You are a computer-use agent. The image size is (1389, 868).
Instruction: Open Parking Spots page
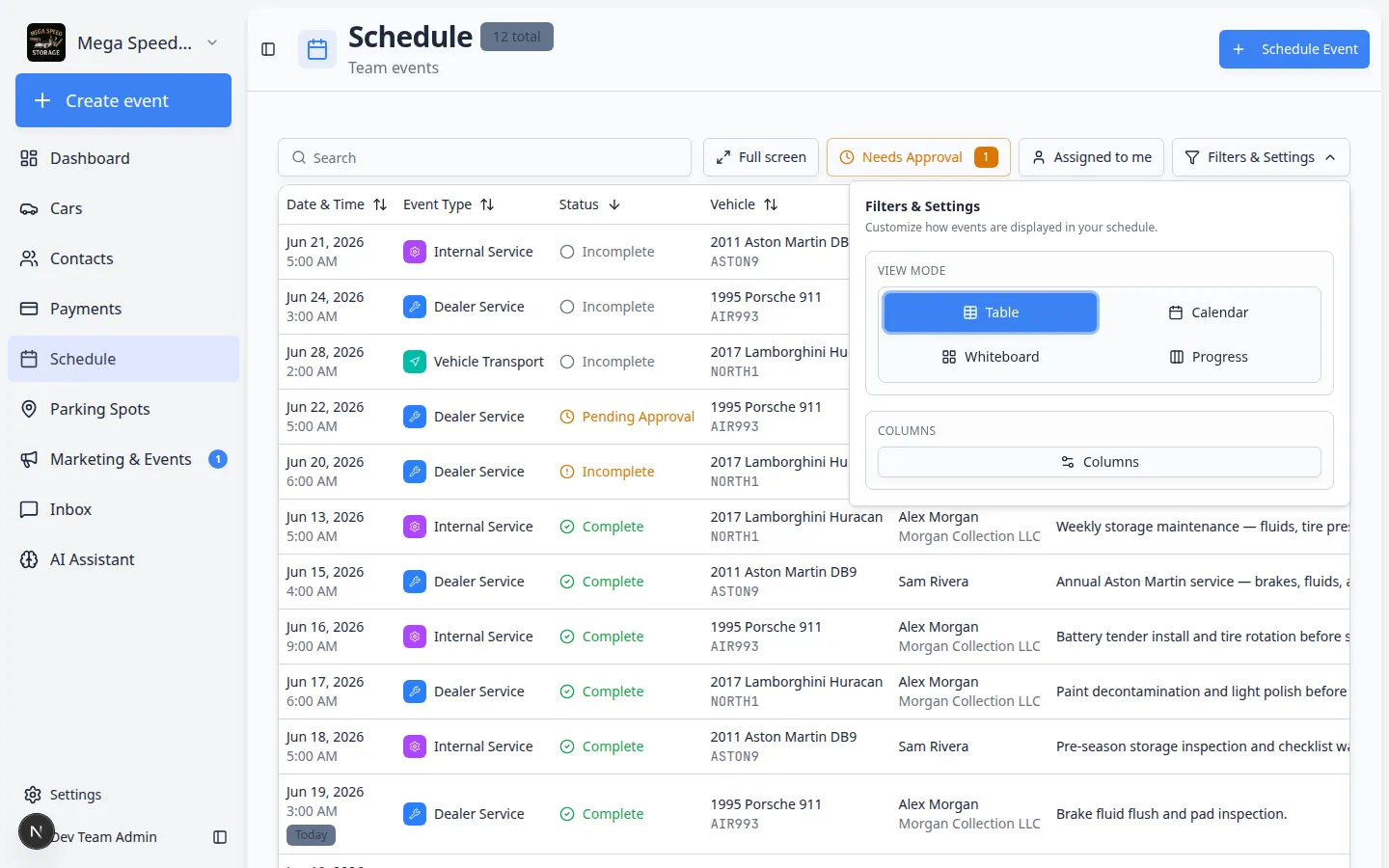pos(123,409)
